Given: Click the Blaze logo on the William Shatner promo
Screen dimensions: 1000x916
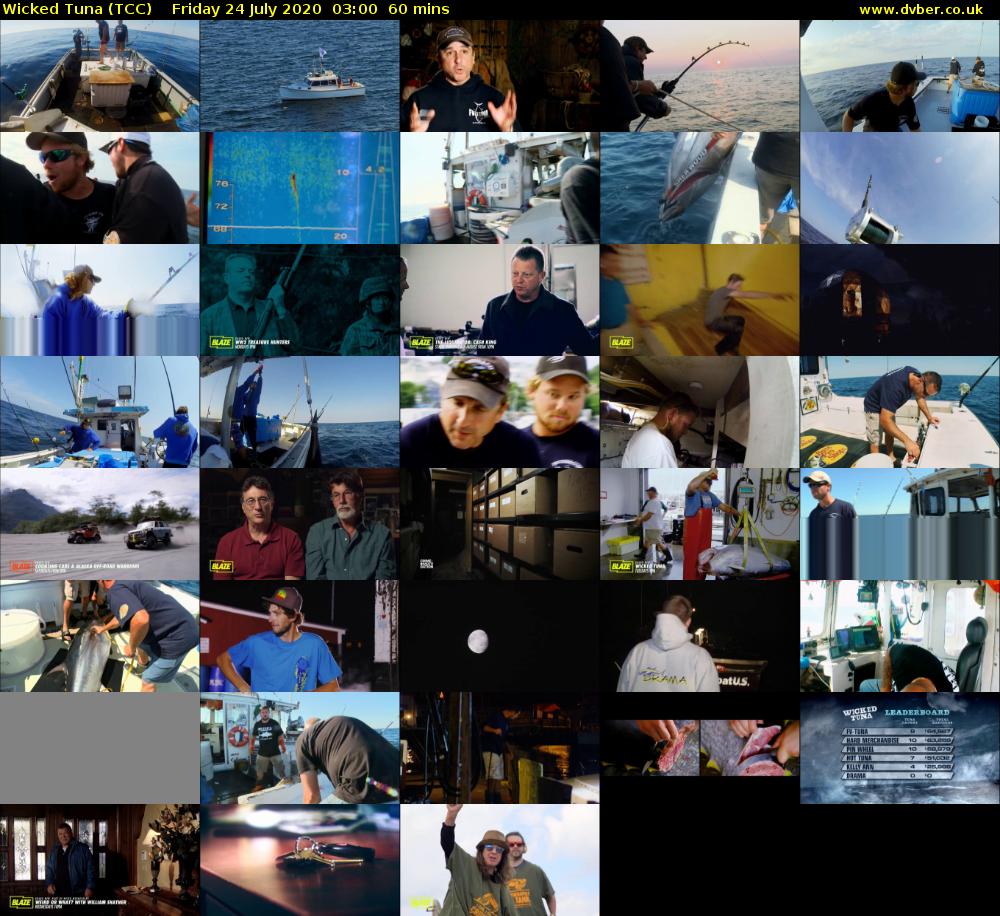Looking at the screenshot, I should 21,903.
